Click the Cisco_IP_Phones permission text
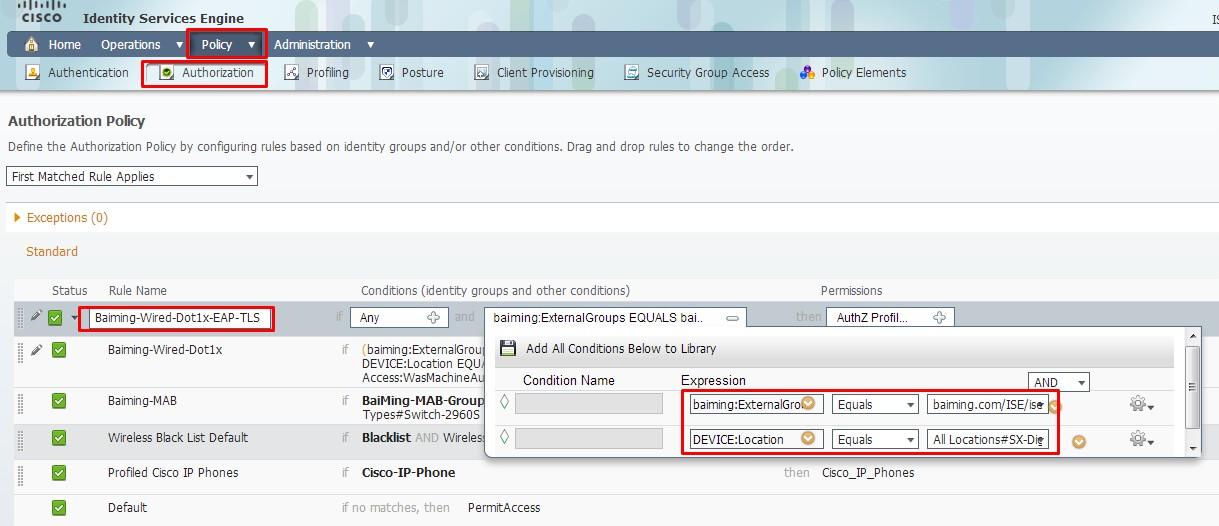 [x=868, y=473]
